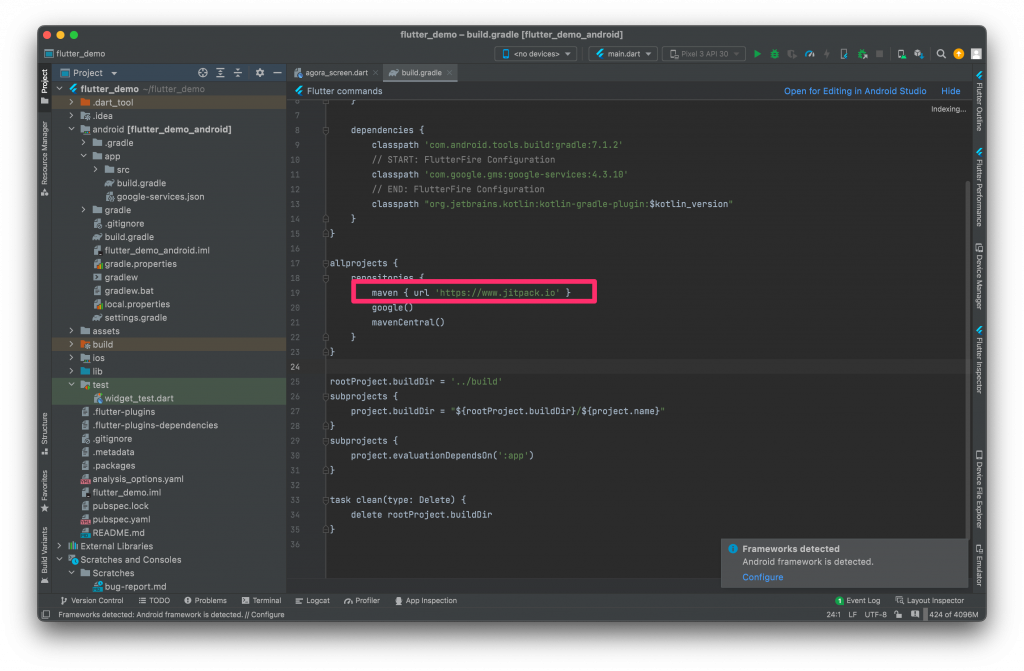This screenshot has height=671, width=1024.
Task: Expand External Libraries node
Action: [x=59, y=546]
